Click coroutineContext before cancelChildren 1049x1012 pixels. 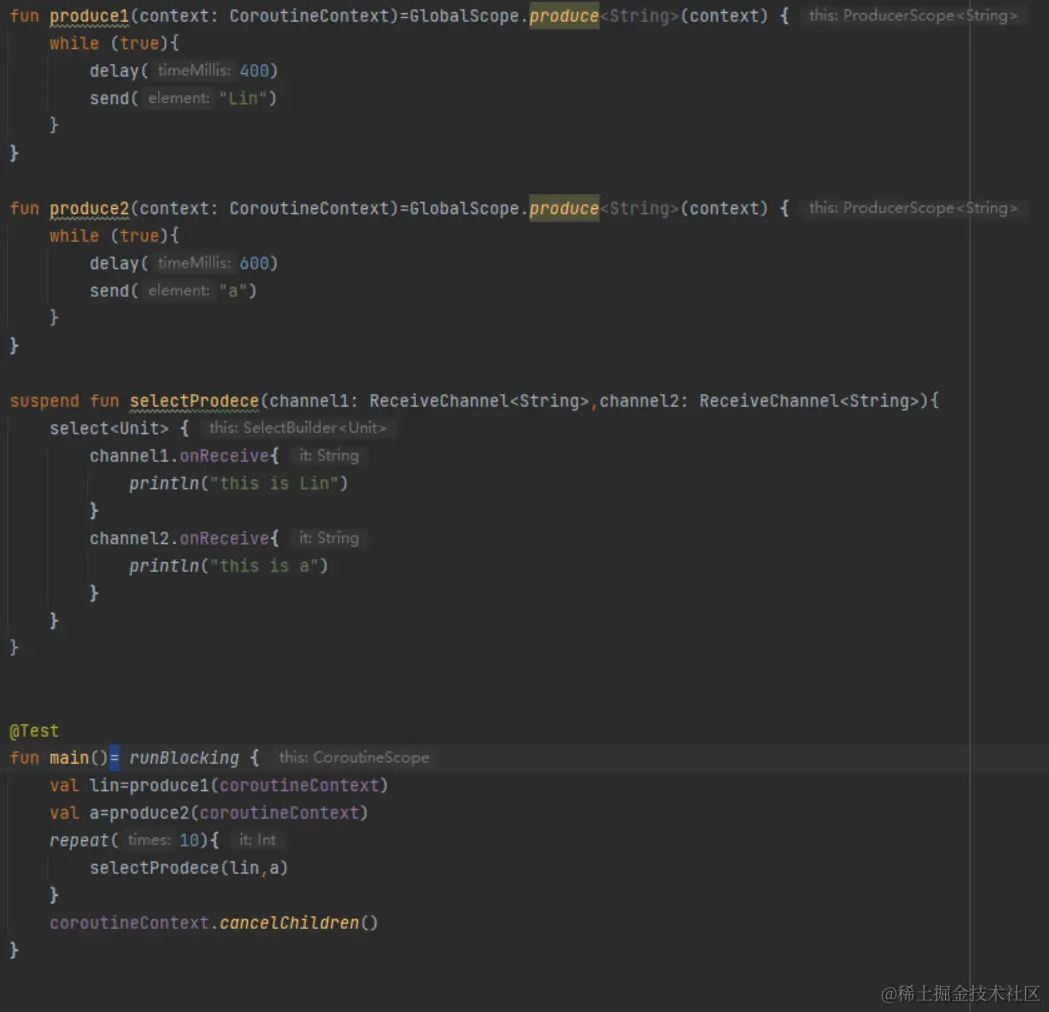129,923
